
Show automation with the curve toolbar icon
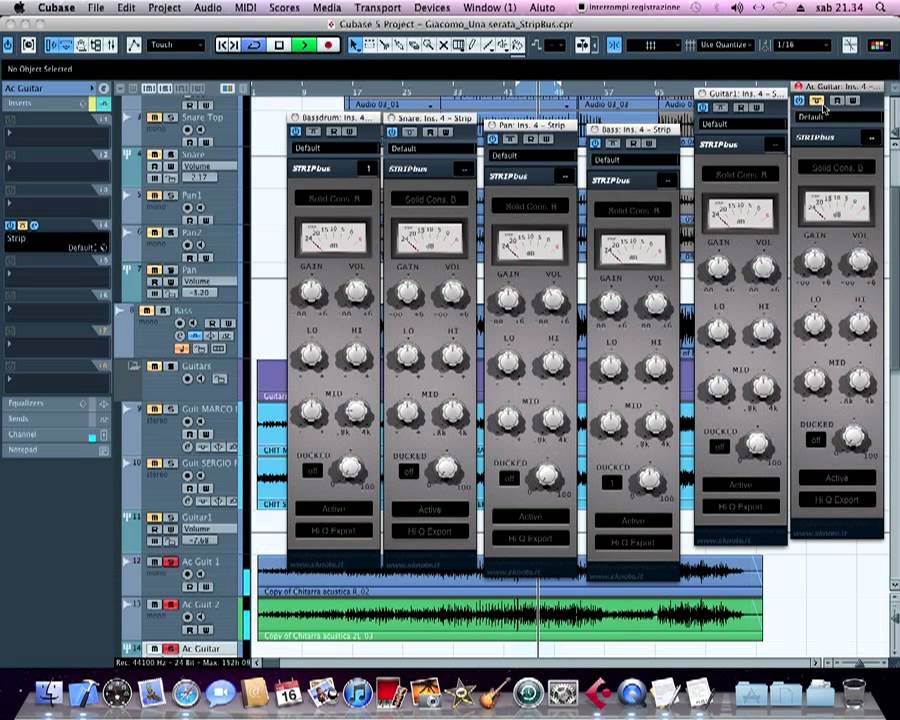coord(134,45)
